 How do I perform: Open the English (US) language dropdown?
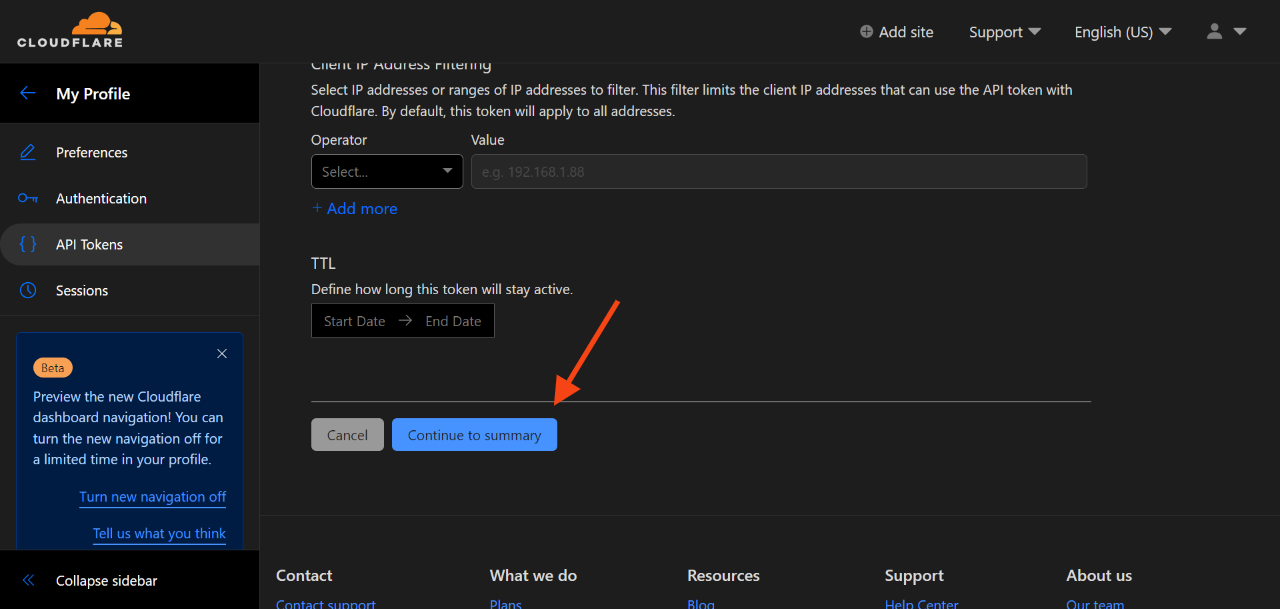click(x=1123, y=32)
